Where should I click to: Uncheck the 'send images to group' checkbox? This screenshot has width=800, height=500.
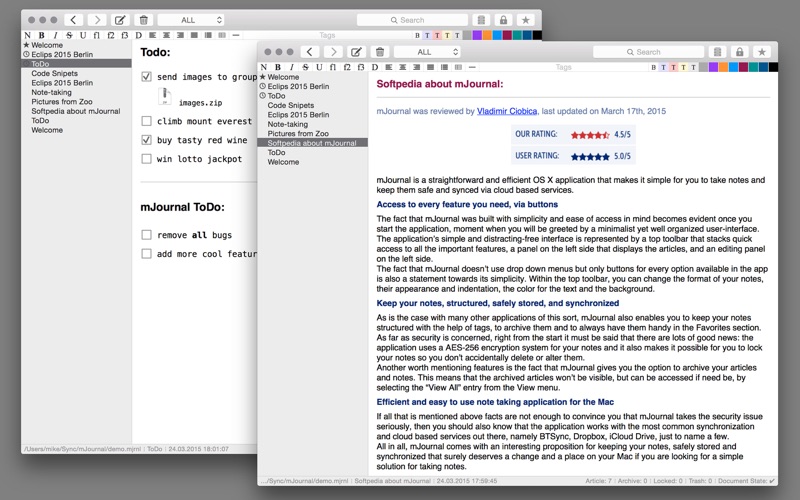(146, 77)
